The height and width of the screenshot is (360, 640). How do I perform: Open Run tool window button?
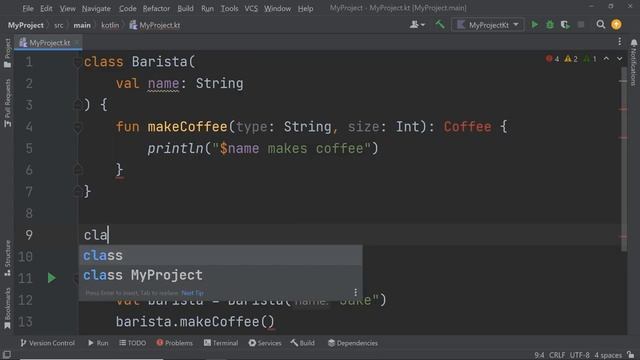(x=98, y=343)
